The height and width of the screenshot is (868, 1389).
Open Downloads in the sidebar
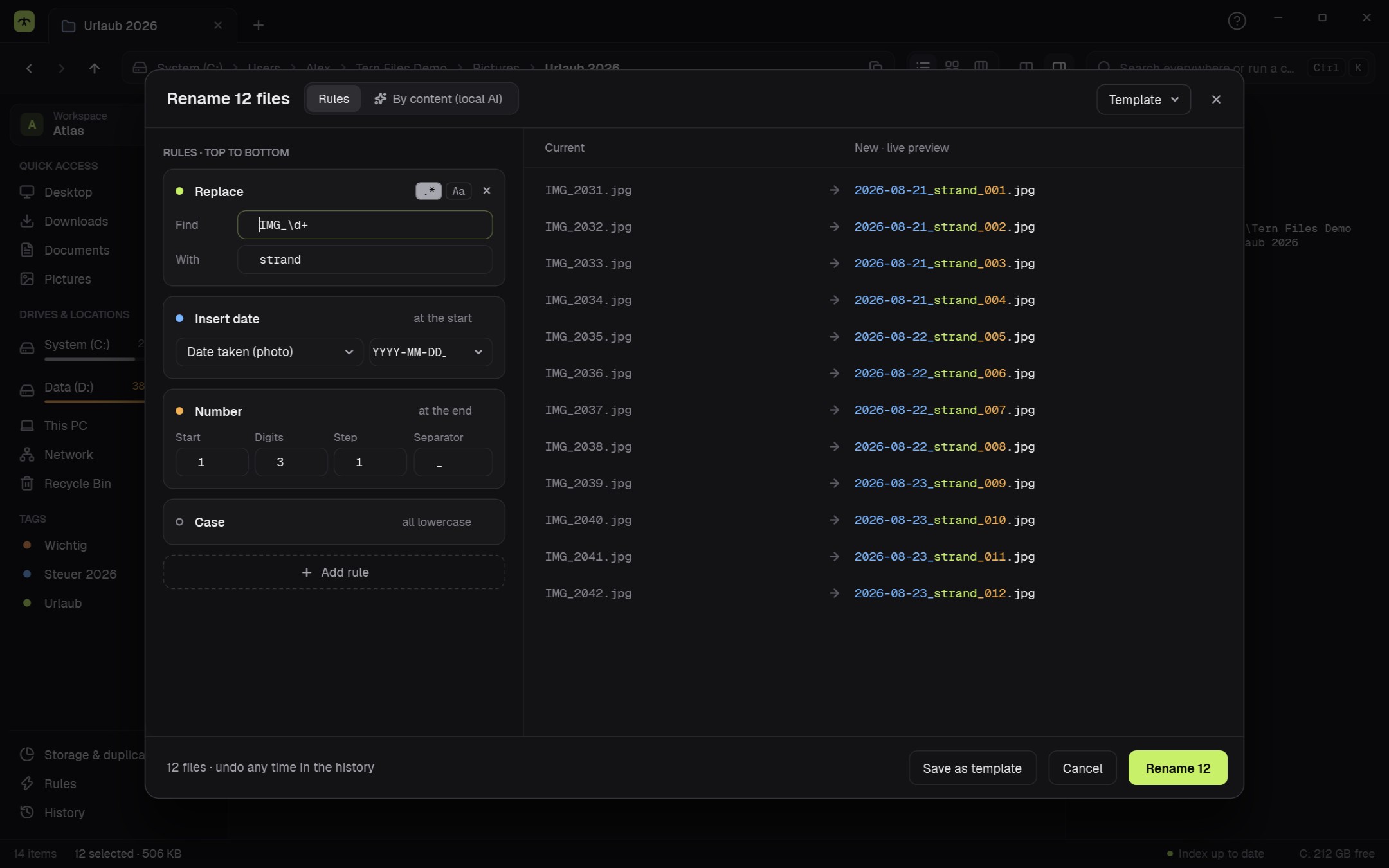pos(64,221)
